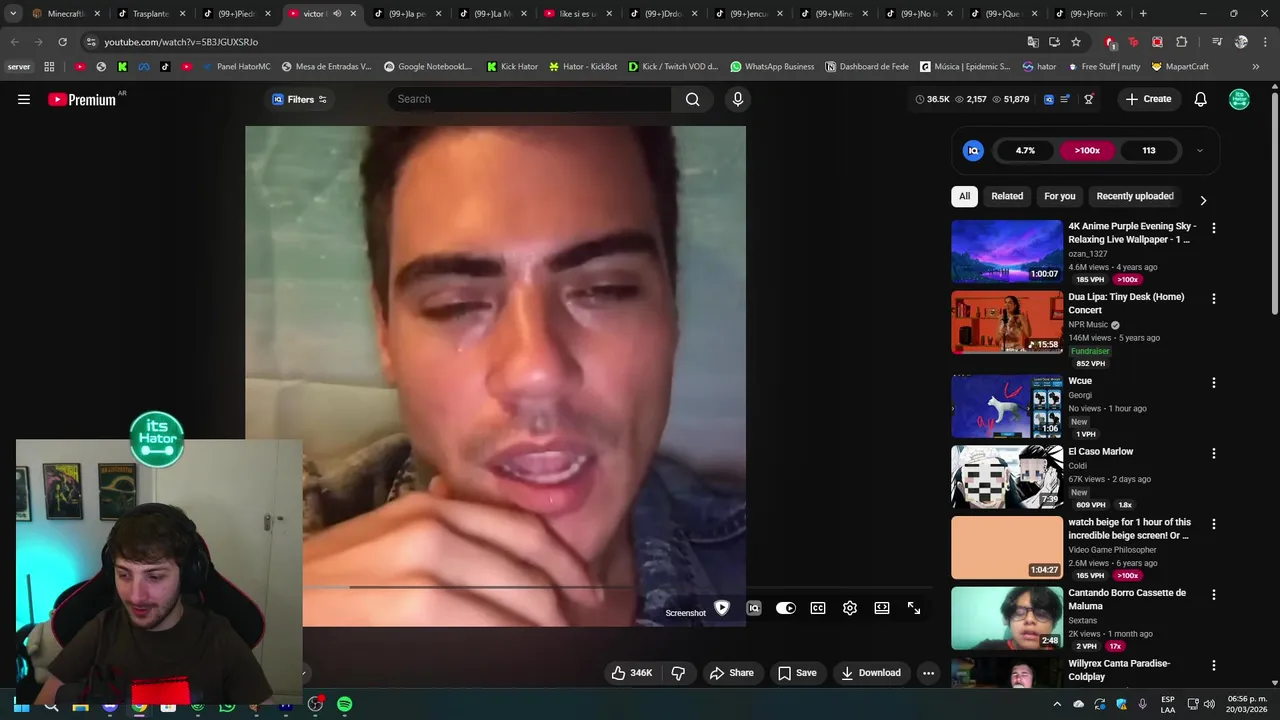
Task: Open options menu for 'Dua Lipa: Tiny Desk' video
Action: pos(1214,299)
